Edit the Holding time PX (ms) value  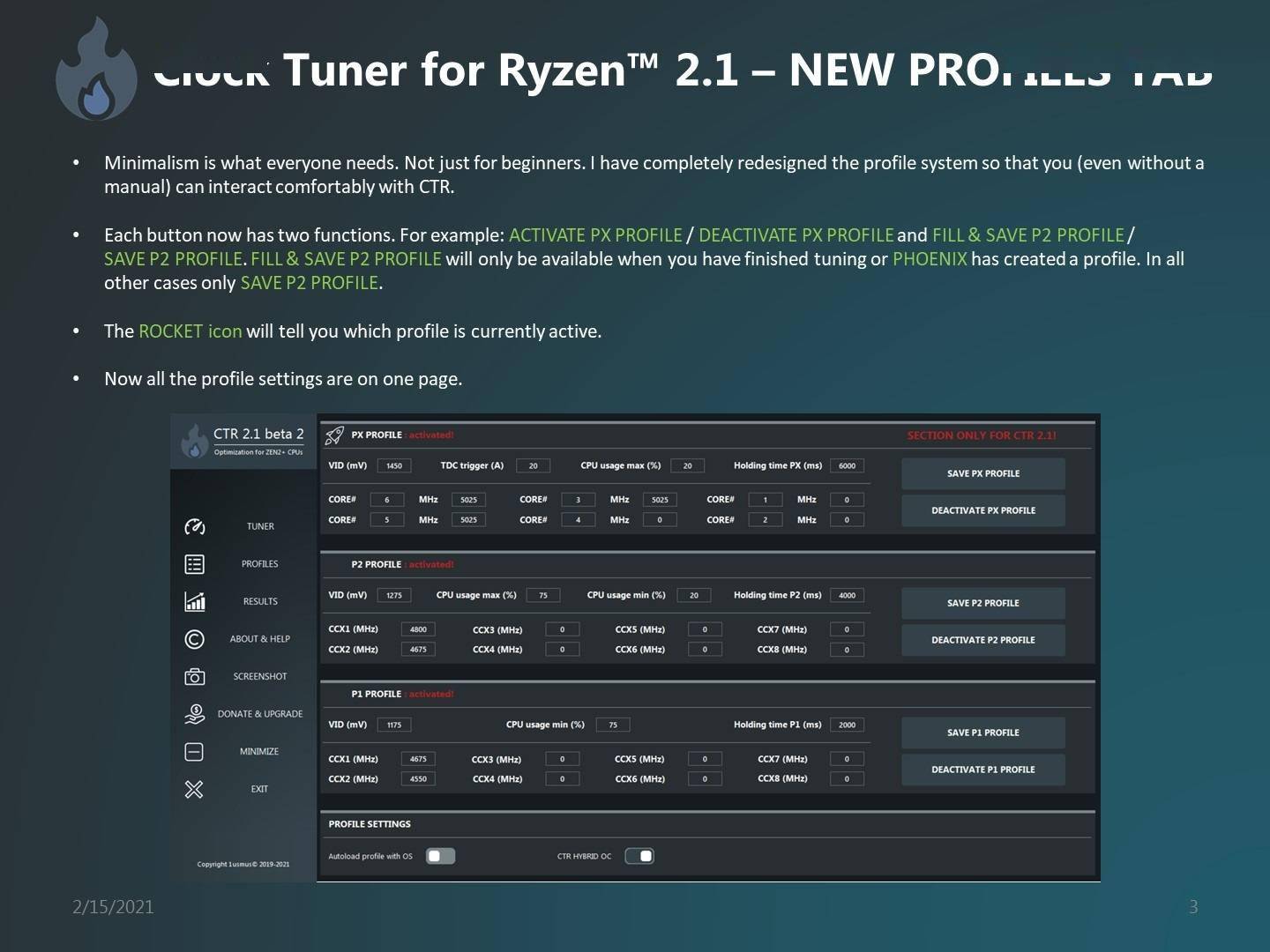pyautogui.click(x=847, y=465)
